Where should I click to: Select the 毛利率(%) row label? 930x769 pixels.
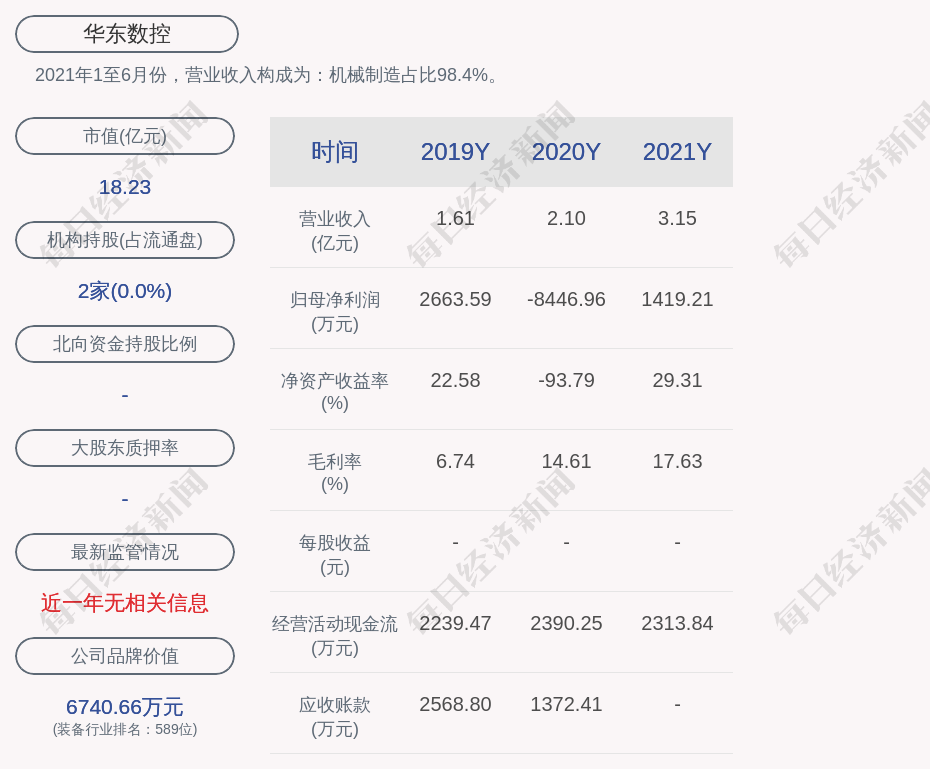pyautogui.click(x=335, y=473)
